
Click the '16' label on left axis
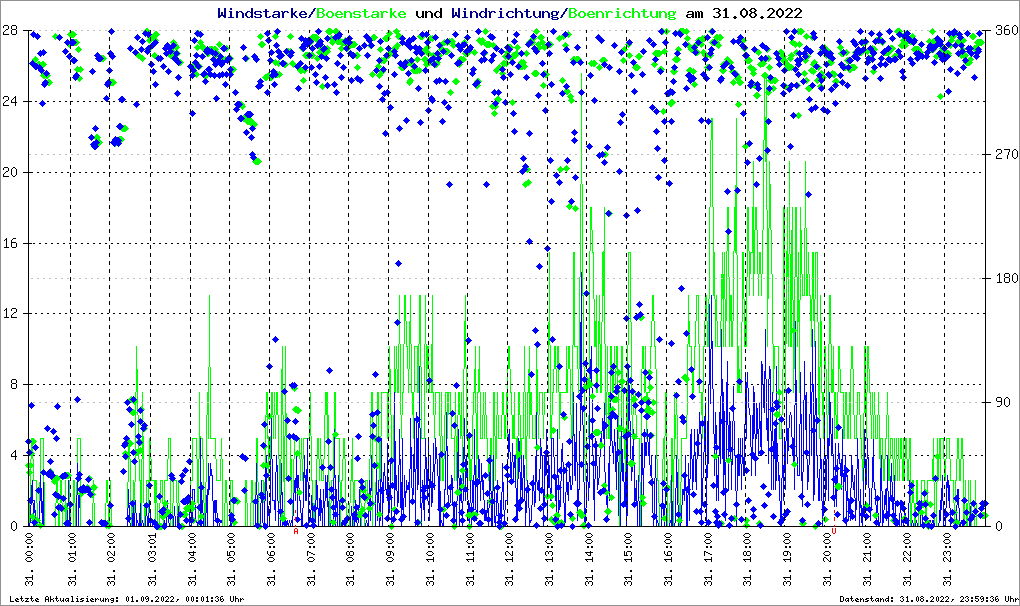click(10, 243)
